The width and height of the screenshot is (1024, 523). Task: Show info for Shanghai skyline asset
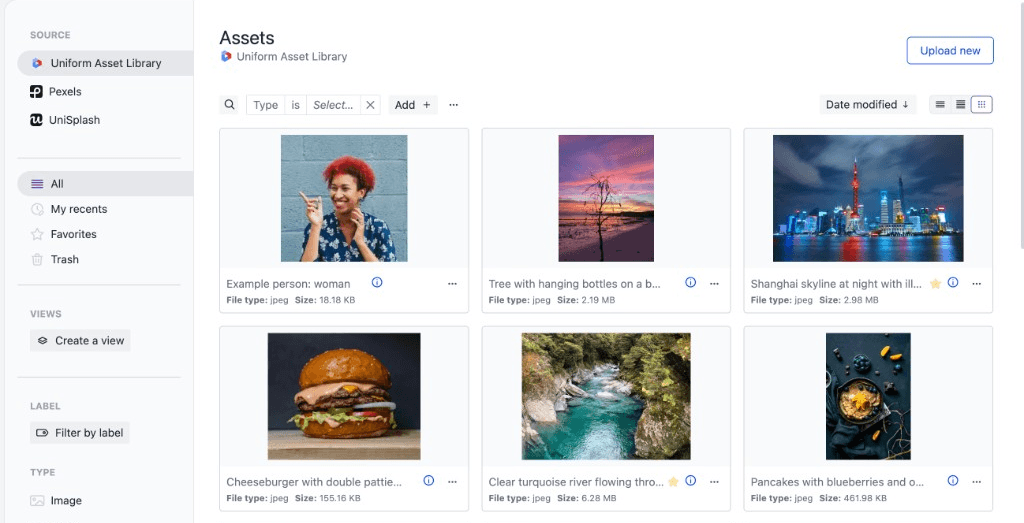pyautogui.click(x=953, y=283)
